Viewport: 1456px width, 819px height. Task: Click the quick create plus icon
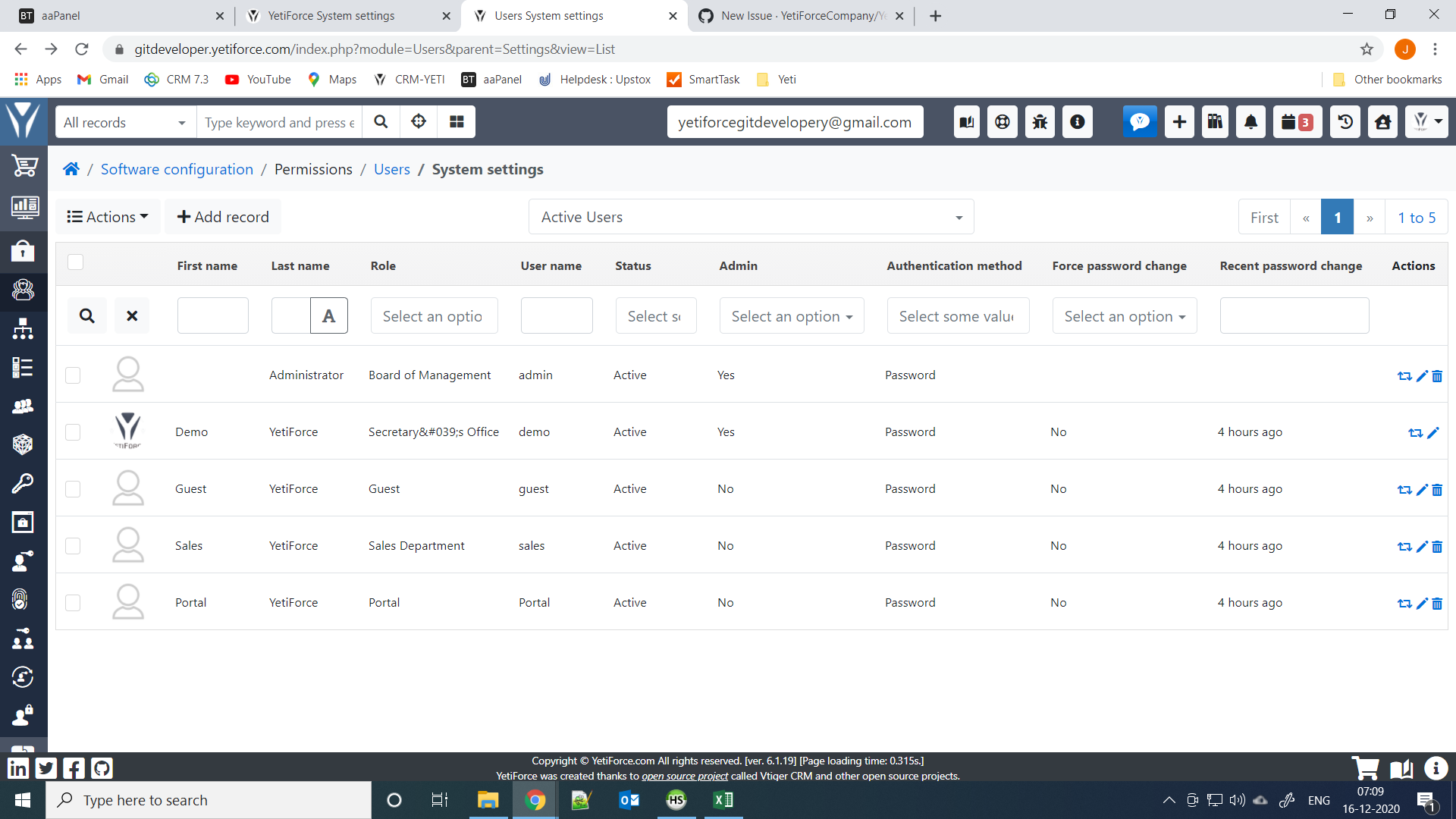pos(1179,122)
